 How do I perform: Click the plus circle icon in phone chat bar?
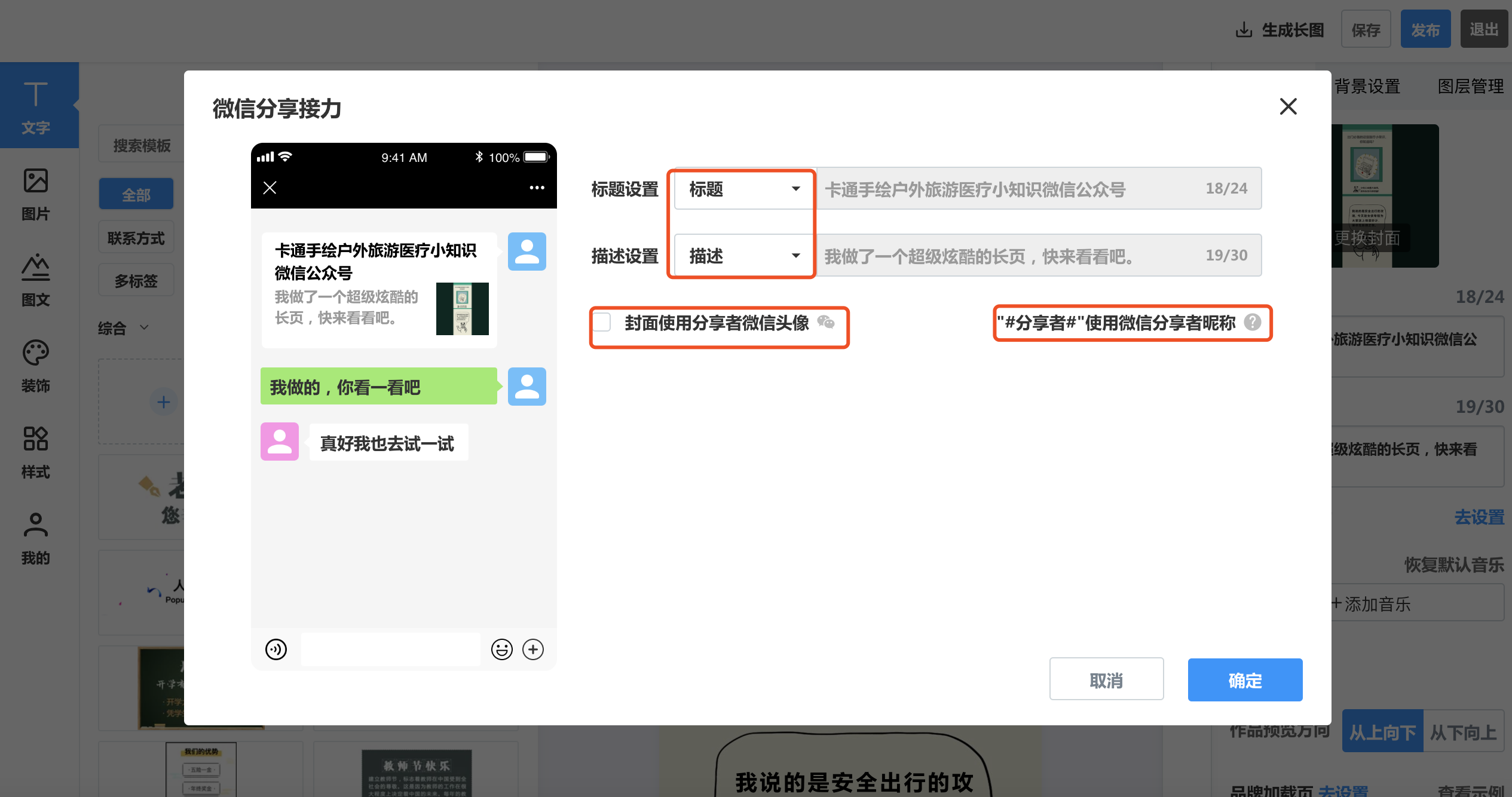click(x=532, y=649)
